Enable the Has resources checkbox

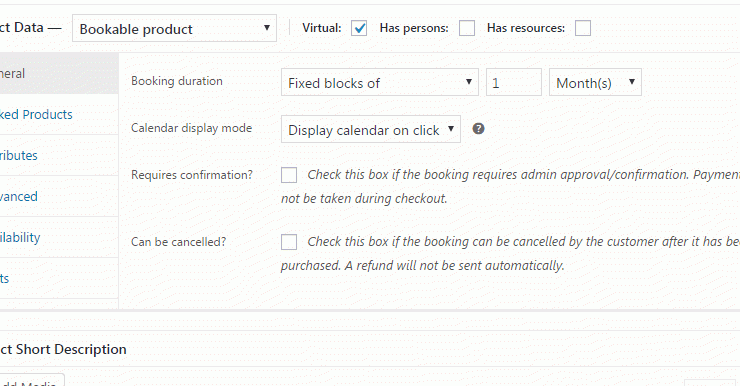click(583, 28)
